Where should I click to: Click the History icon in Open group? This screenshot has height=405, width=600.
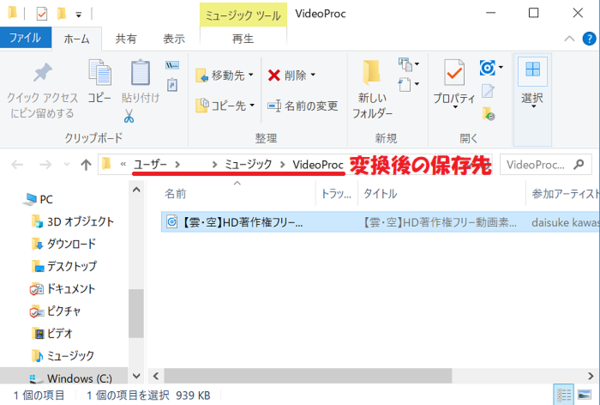pyautogui.click(x=489, y=114)
